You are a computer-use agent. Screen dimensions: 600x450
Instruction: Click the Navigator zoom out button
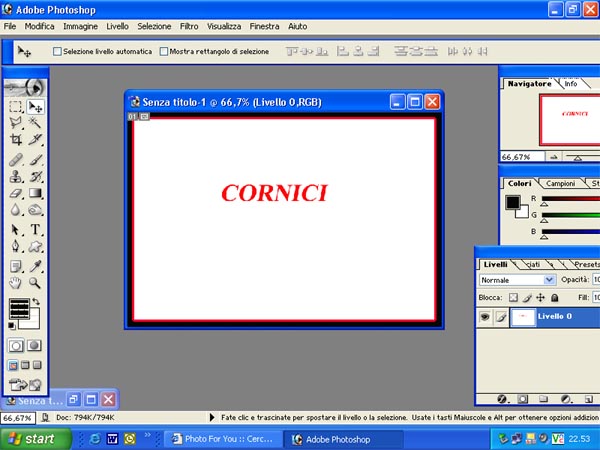(553, 157)
